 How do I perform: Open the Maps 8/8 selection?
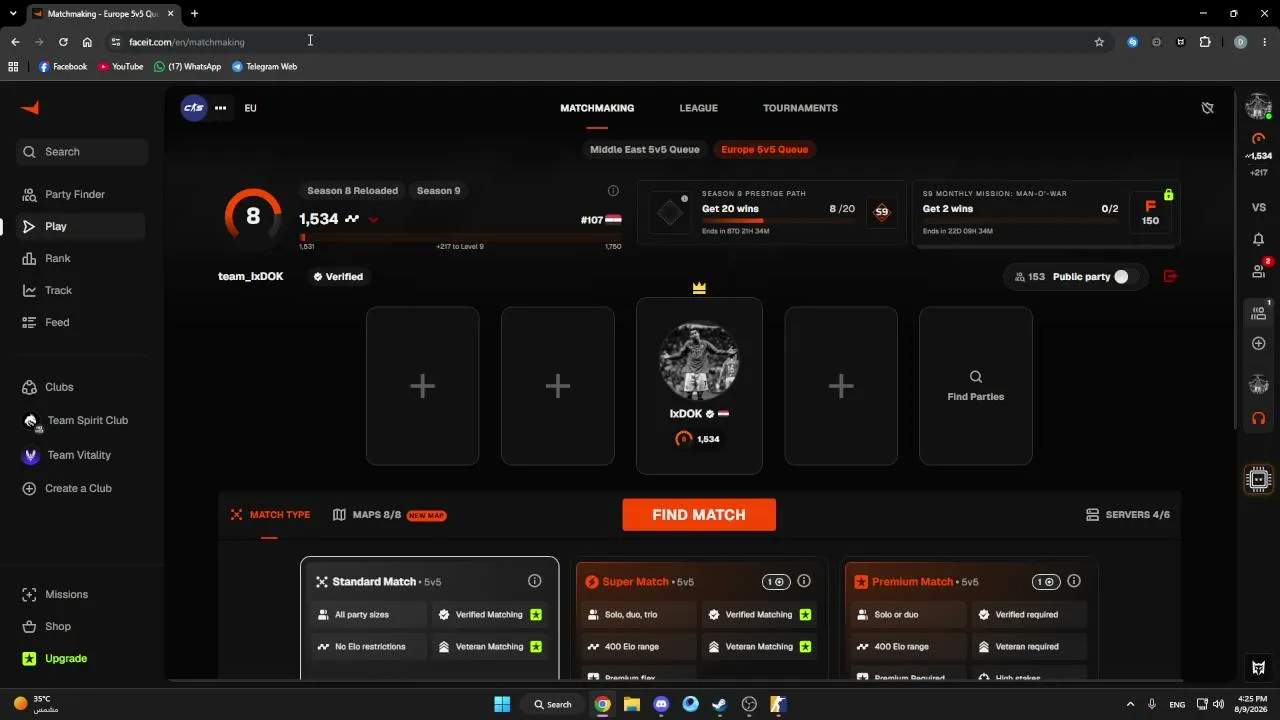coord(389,515)
